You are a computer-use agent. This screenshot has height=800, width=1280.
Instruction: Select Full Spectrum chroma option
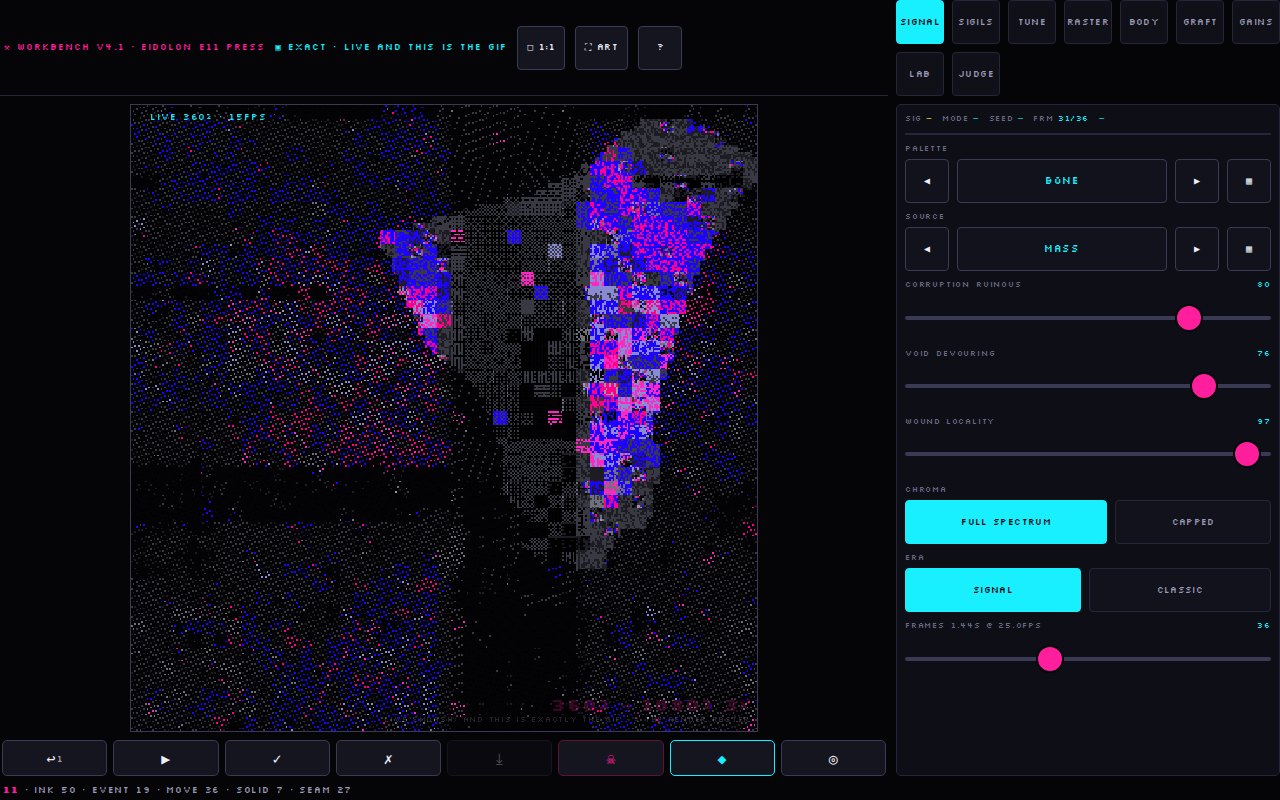point(1006,522)
